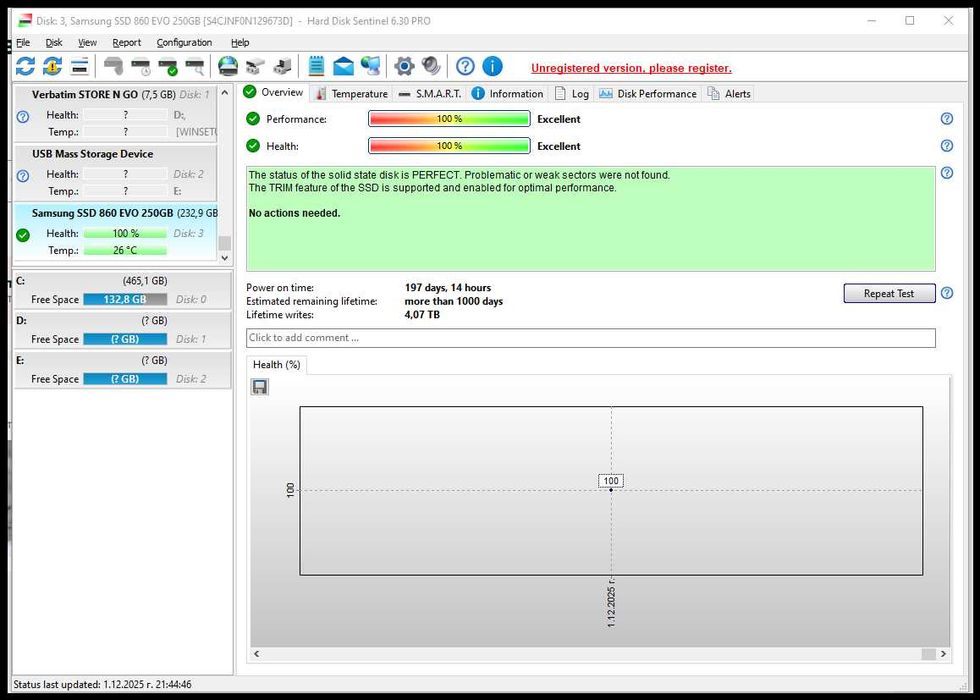Image resolution: width=980 pixels, height=700 pixels.
Task: Click the question icon on USB Mass Storage Device
Action: 23,176
